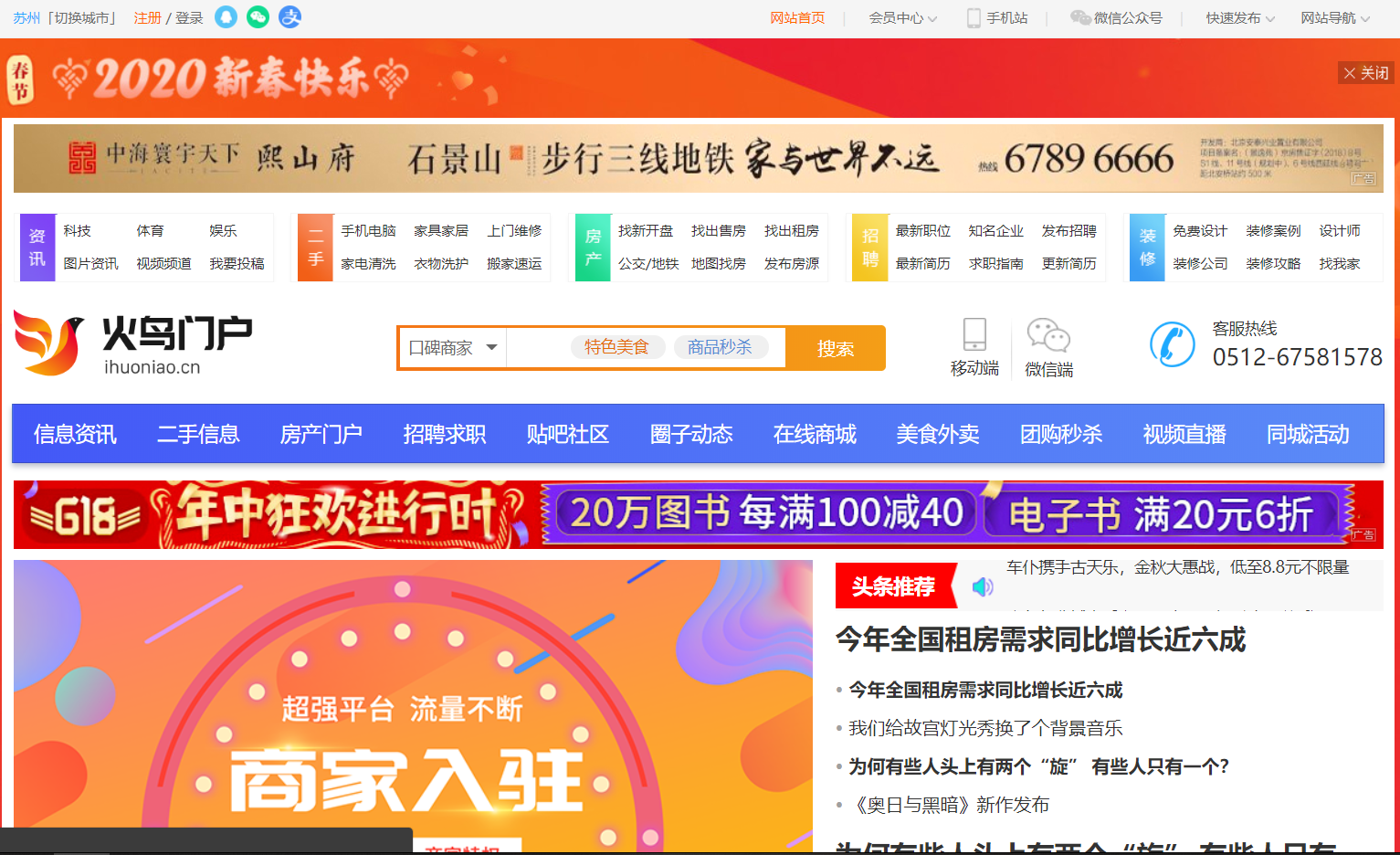This screenshot has width=1400, height=855.
Task: Open the 搬家速运 link
Action: click(514, 264)
